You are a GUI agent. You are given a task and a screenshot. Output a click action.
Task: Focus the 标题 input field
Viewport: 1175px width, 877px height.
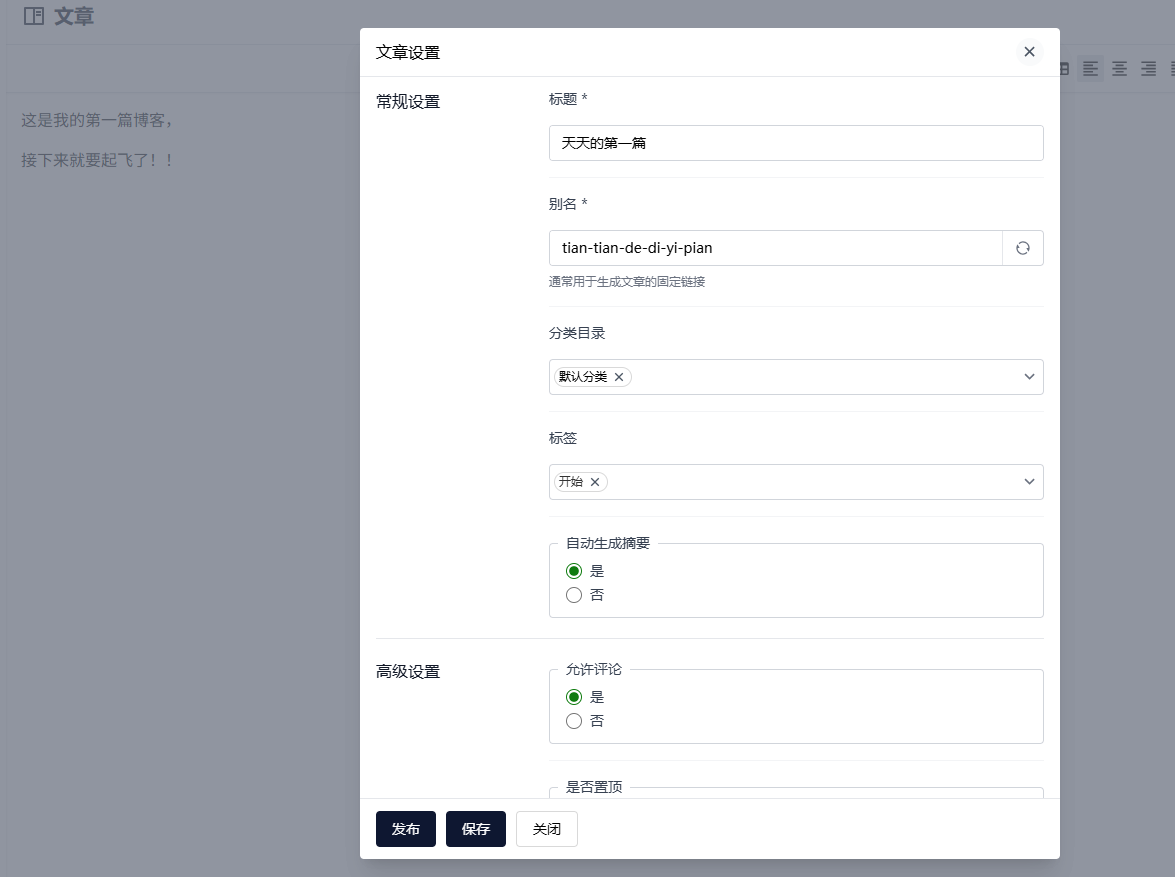796,143
